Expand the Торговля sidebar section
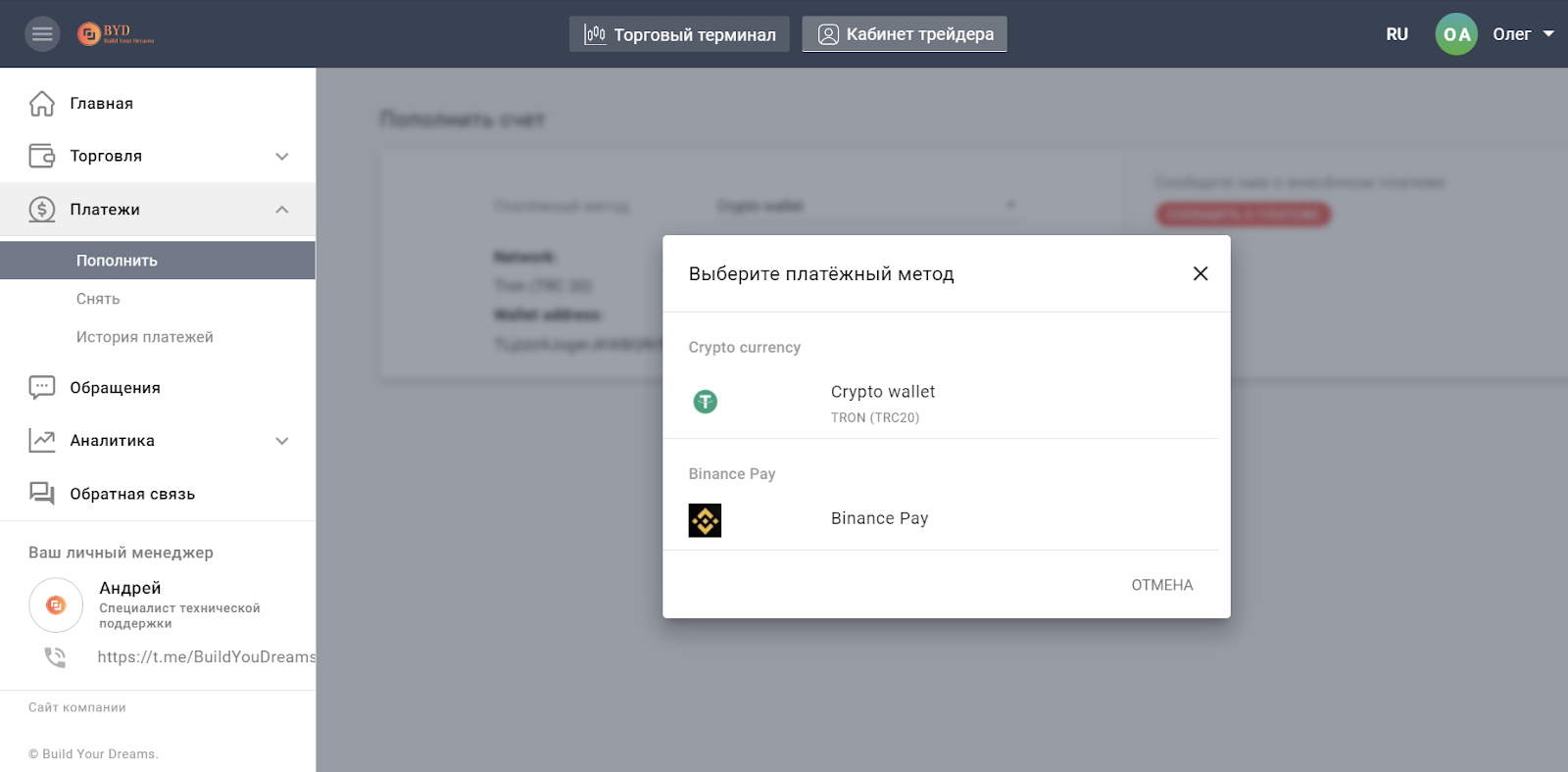This screenshot has width=1568, height=772. click(282, 157)
